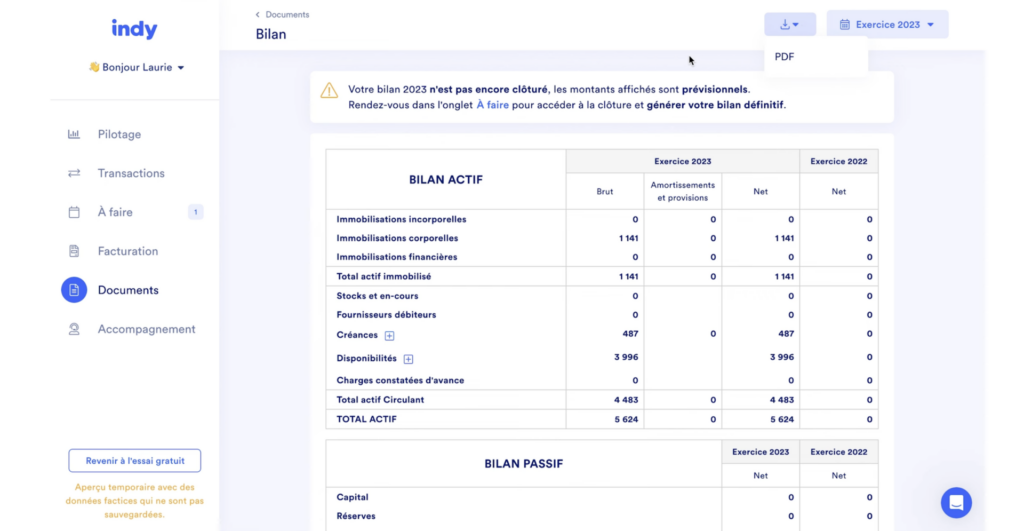The image size is (1024, 531).
Task: Click Immobilisations corporelles row label
Action: tap(397, 238)
